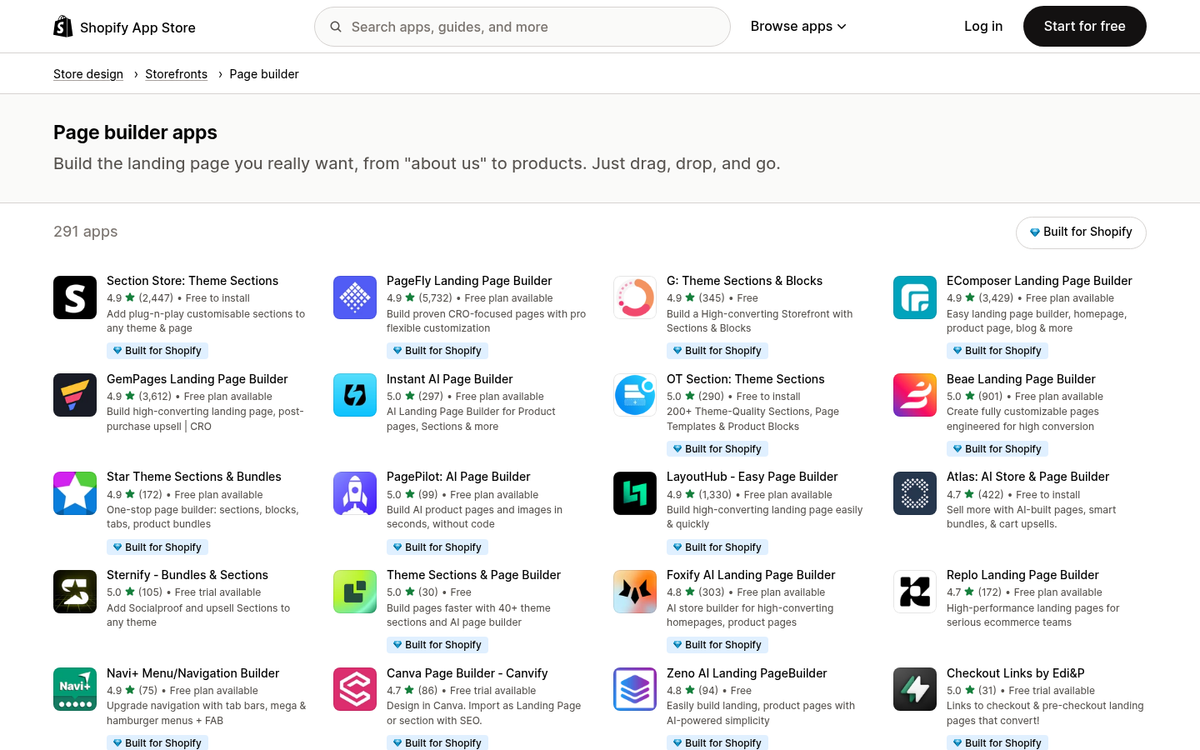The width and height of the screenshot is (1200, 750).
Task: Toggle the Built for Shopify filter pill
Action: (1081, 232)
